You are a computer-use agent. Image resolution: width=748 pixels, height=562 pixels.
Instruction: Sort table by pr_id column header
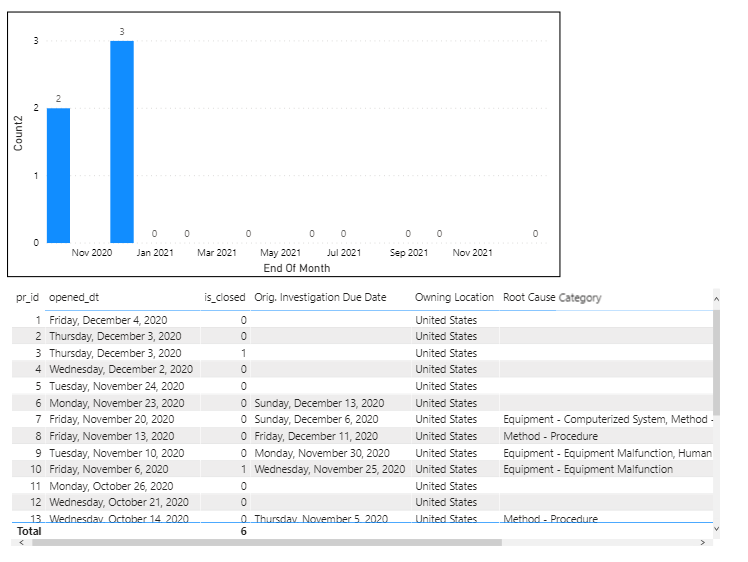27,297
